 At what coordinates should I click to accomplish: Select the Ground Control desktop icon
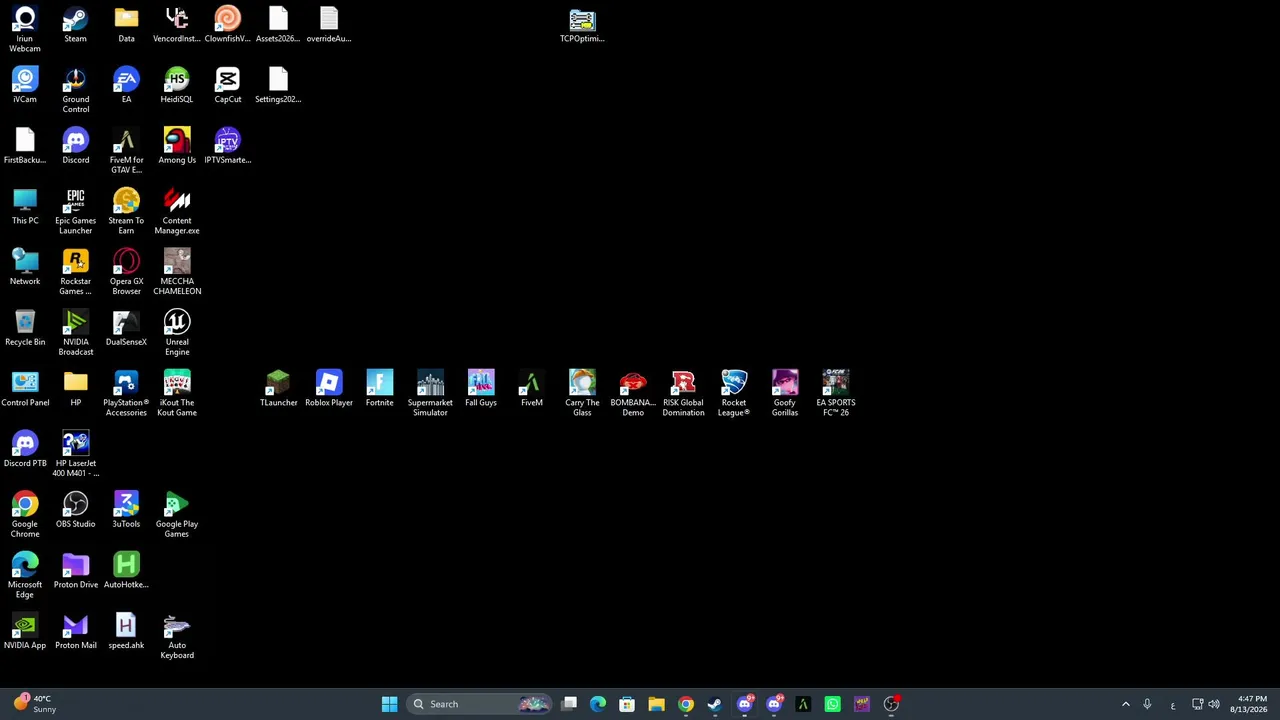click(x=75, y=91)
